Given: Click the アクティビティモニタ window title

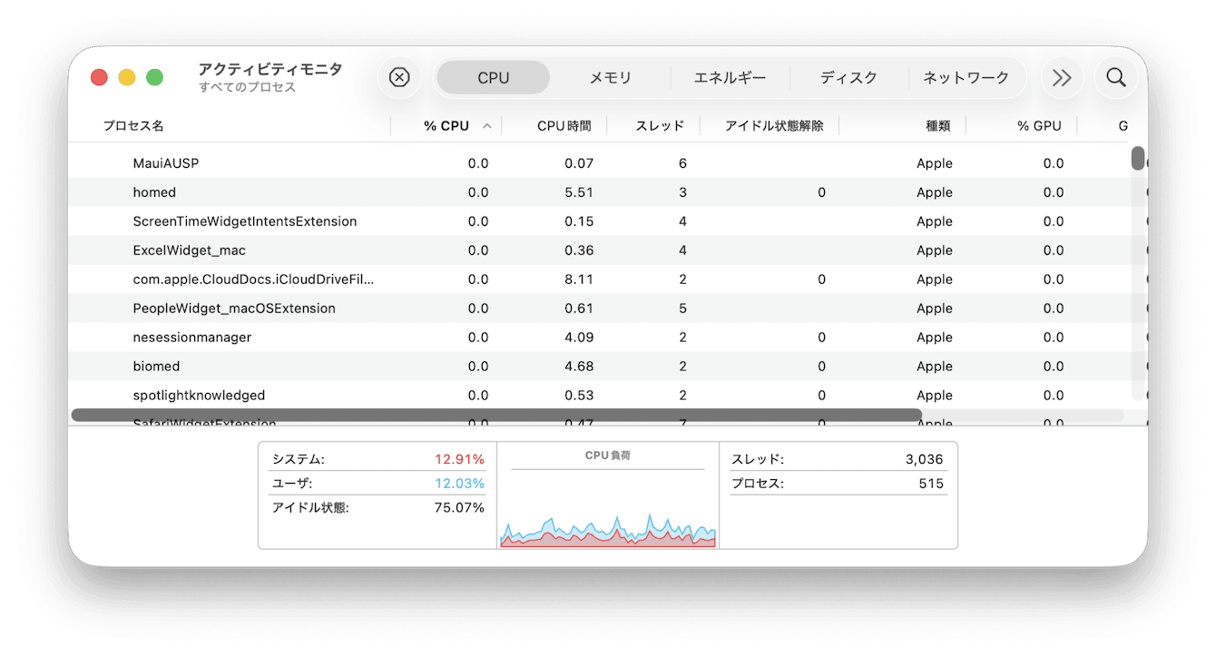Looking at the screenshot, I should [270, 69].
